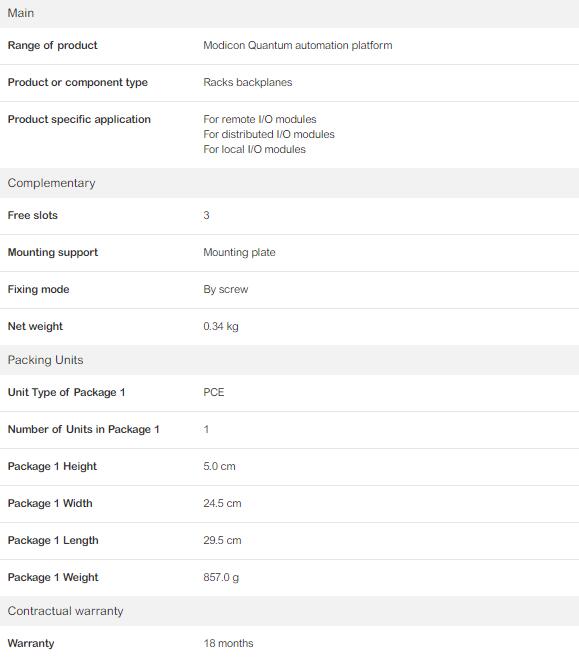Select For remote I/O modules text
Viewport: 579px width, 663px height.
260,119
